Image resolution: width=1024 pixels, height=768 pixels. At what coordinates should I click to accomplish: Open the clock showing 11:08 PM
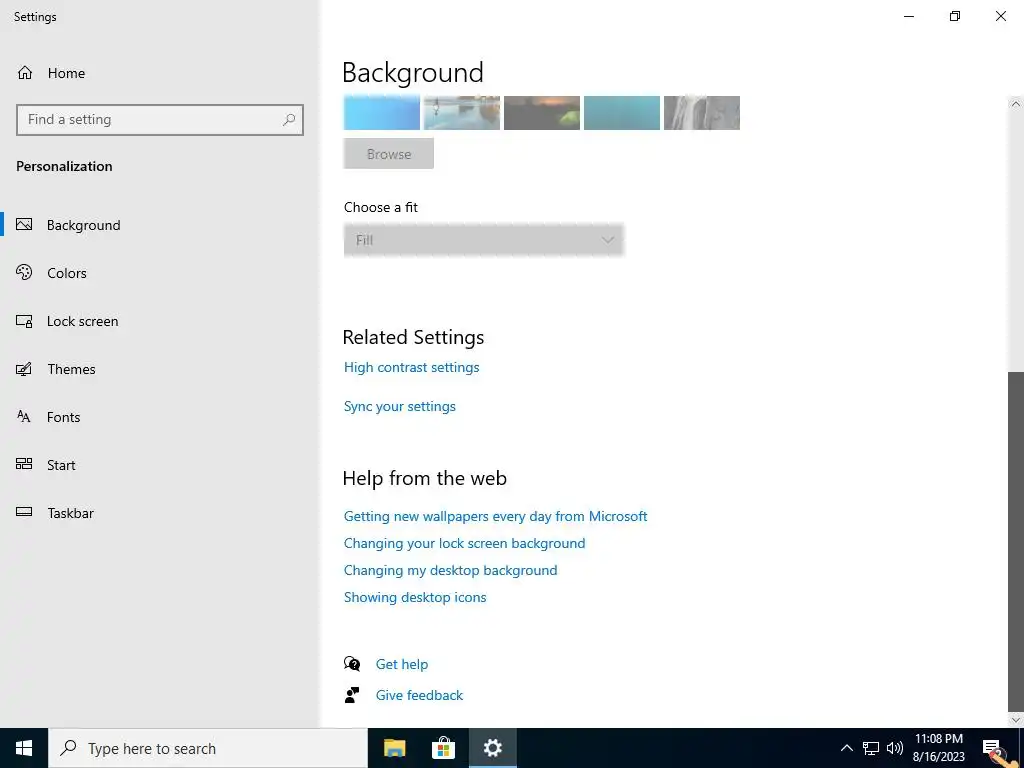939,748
